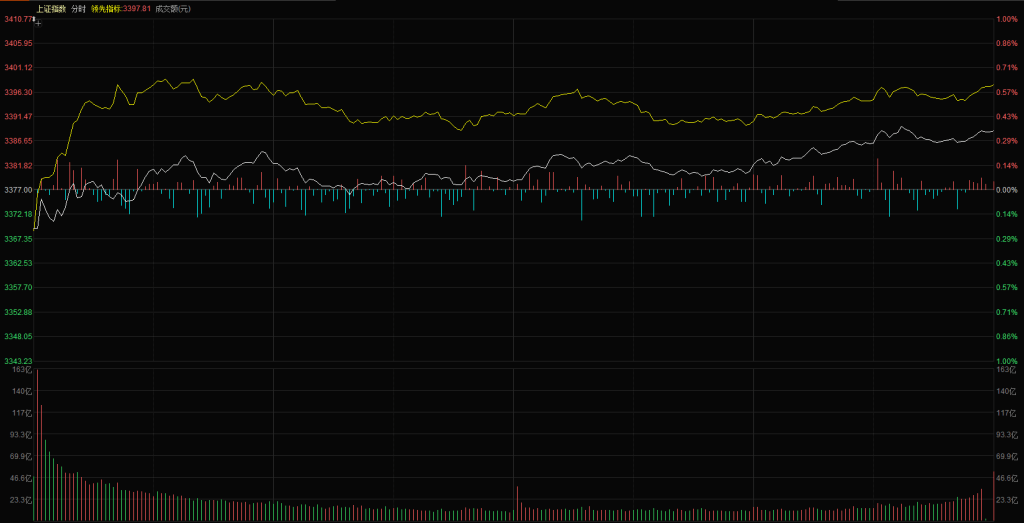
Task: Click the 3405.95 price axis label
Action: 18,43
